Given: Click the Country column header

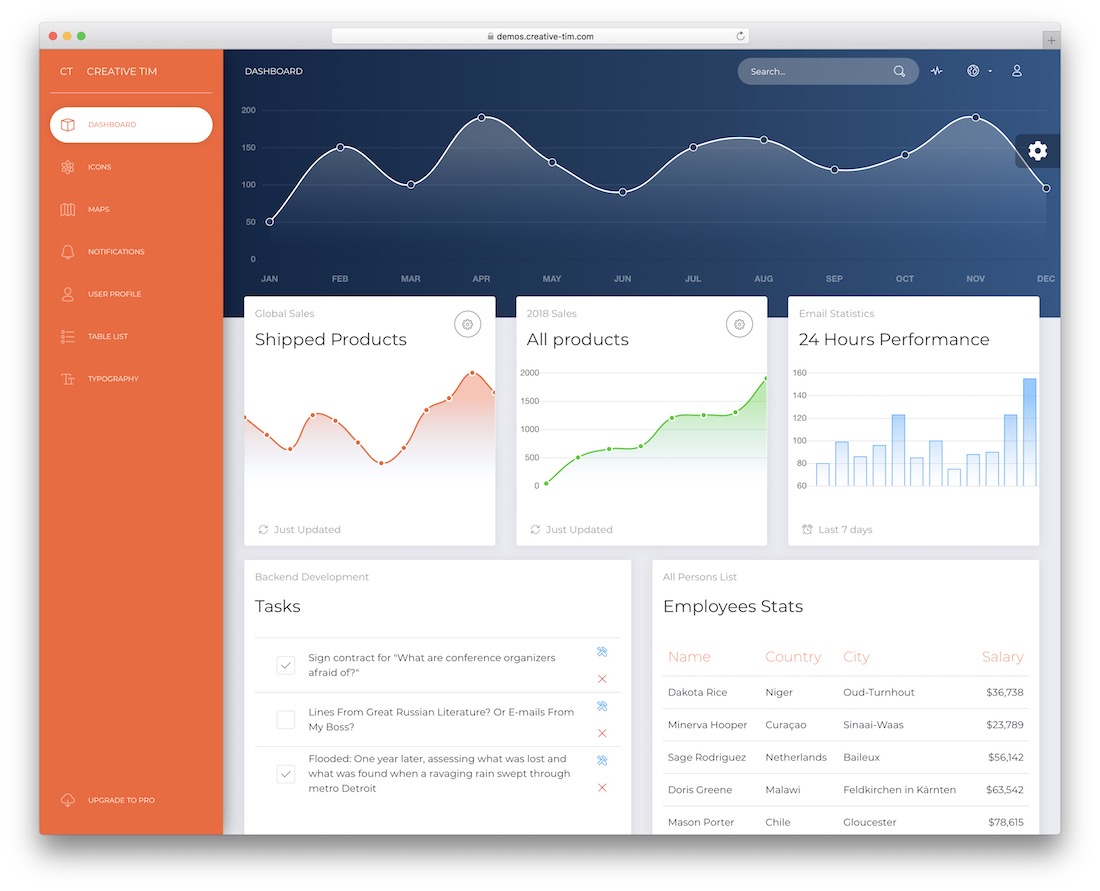Looking at the screenshot, I should [x=793, y=657].
